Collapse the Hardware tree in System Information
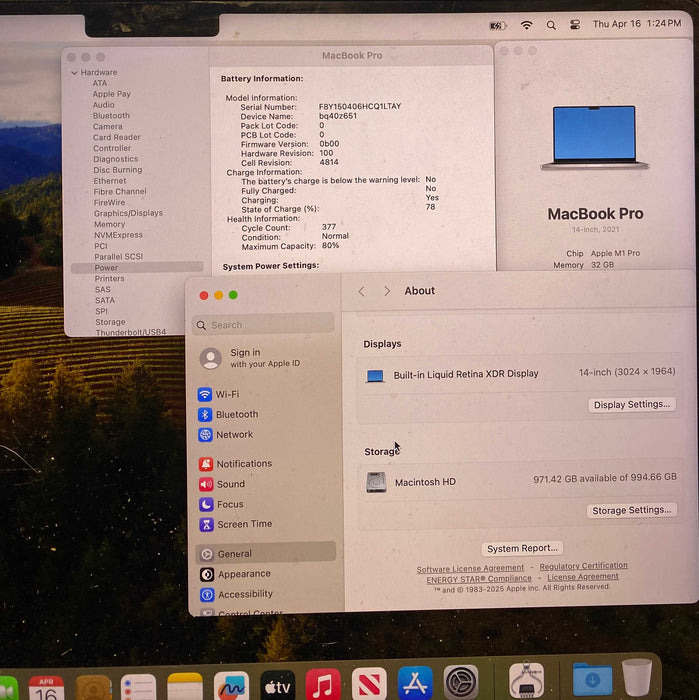Image resolution: width=699 pixels, height=700 pixels. [74, 73]
